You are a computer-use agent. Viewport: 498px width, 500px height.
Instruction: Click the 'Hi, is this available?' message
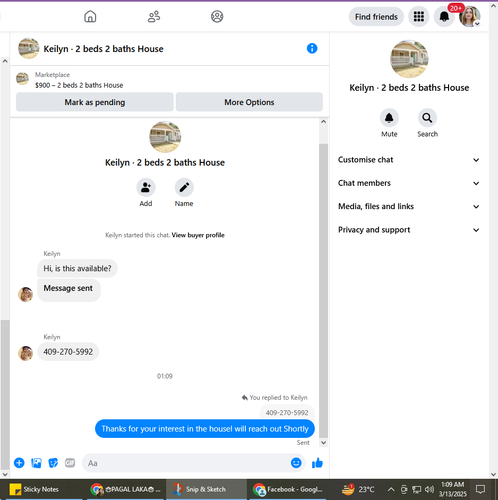coord(77,268)
